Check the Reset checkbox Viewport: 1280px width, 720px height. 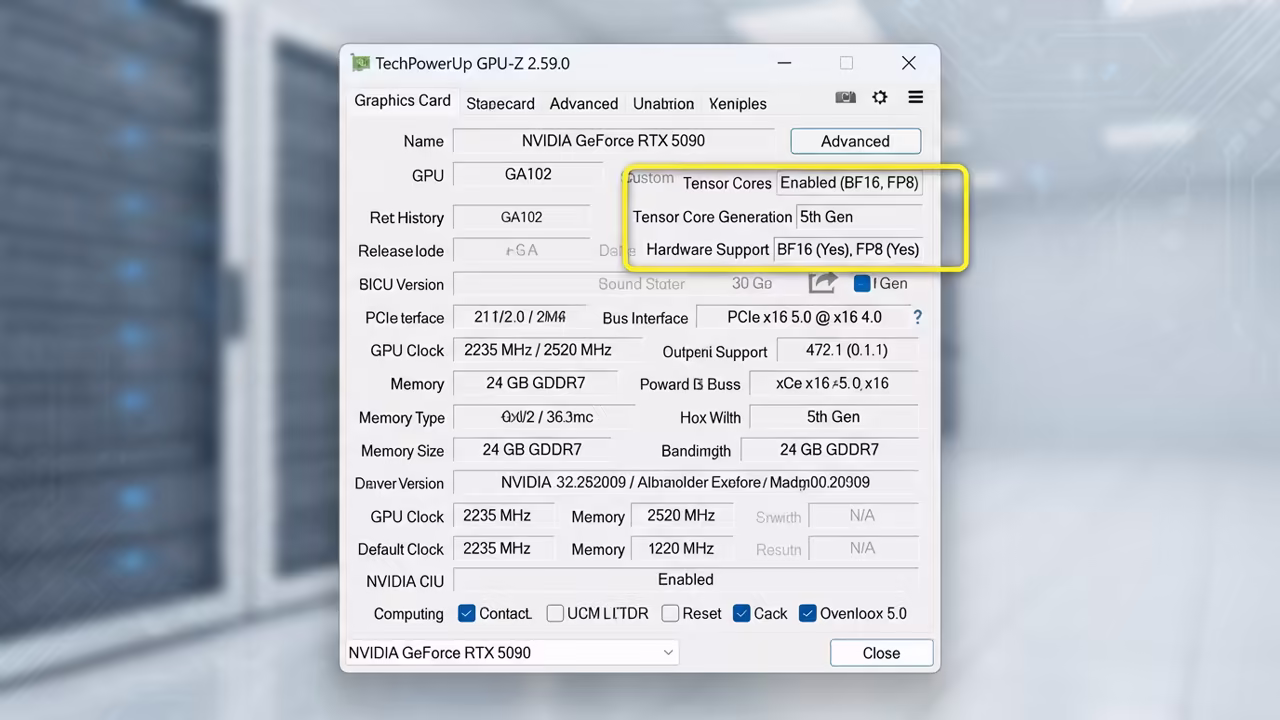coord(670,613)
